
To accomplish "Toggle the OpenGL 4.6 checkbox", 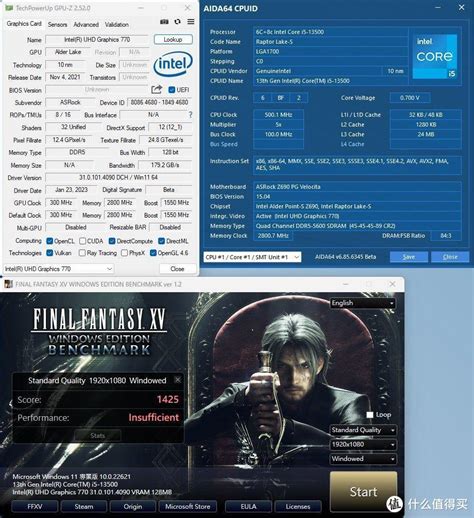I will (153, 253).
